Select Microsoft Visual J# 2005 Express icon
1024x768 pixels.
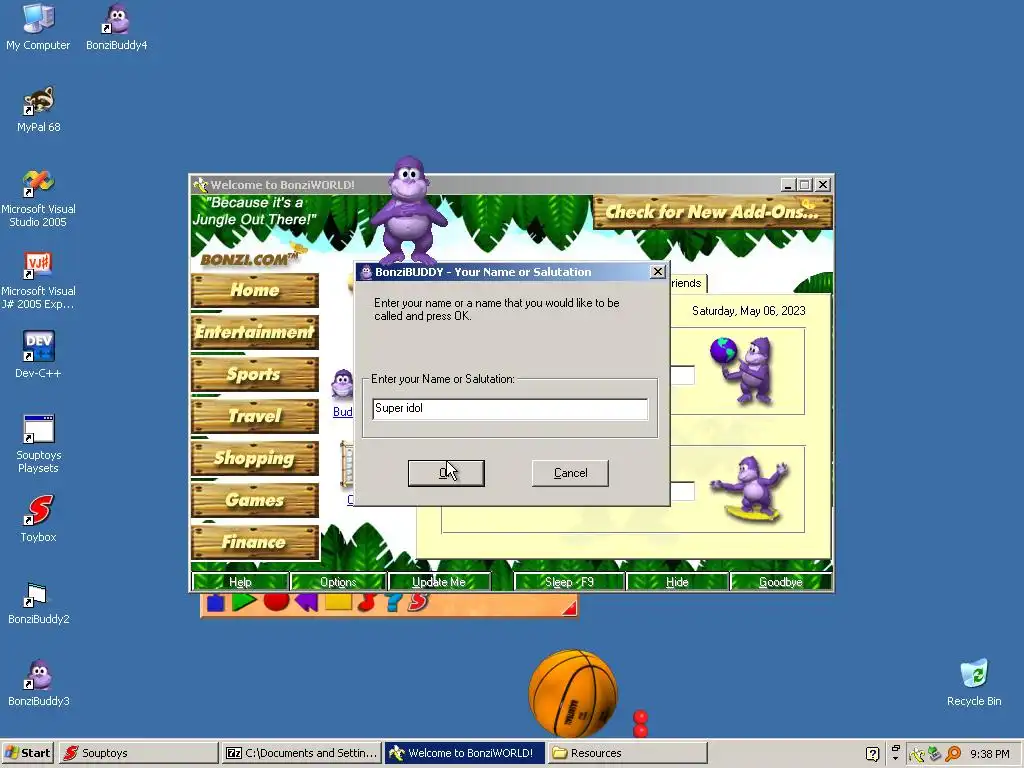coord(38,280)
